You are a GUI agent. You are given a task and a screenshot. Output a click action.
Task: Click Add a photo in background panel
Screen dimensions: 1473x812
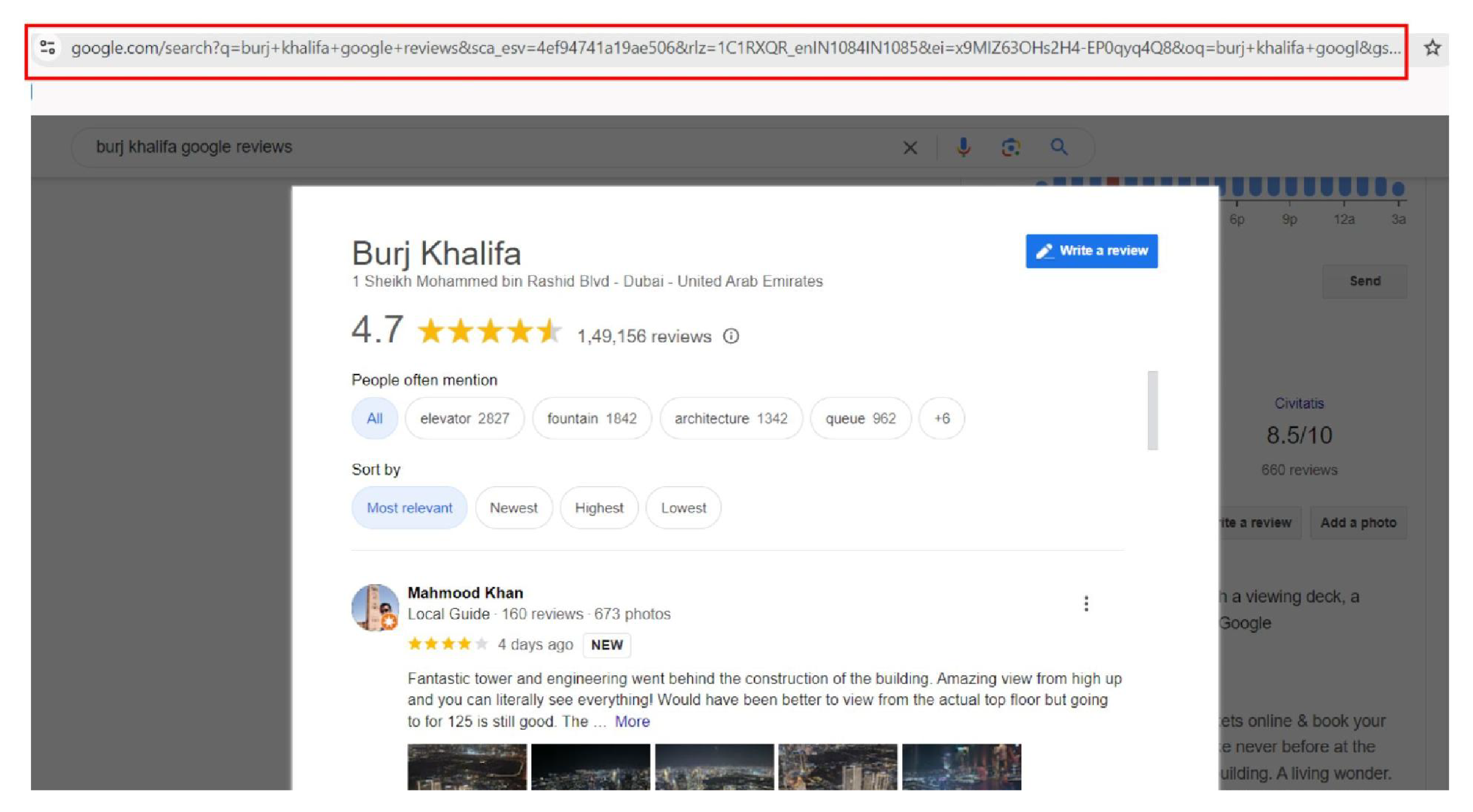[1358, 523]
